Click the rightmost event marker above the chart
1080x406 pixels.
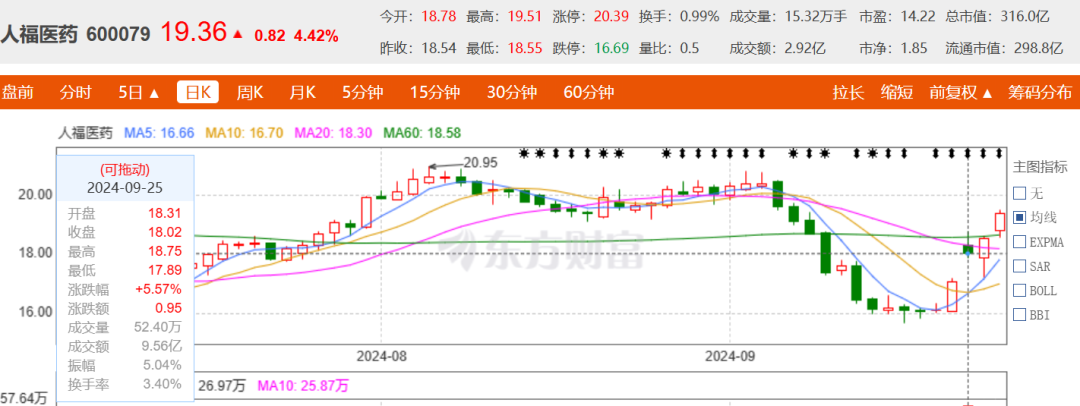coord(998,153)
